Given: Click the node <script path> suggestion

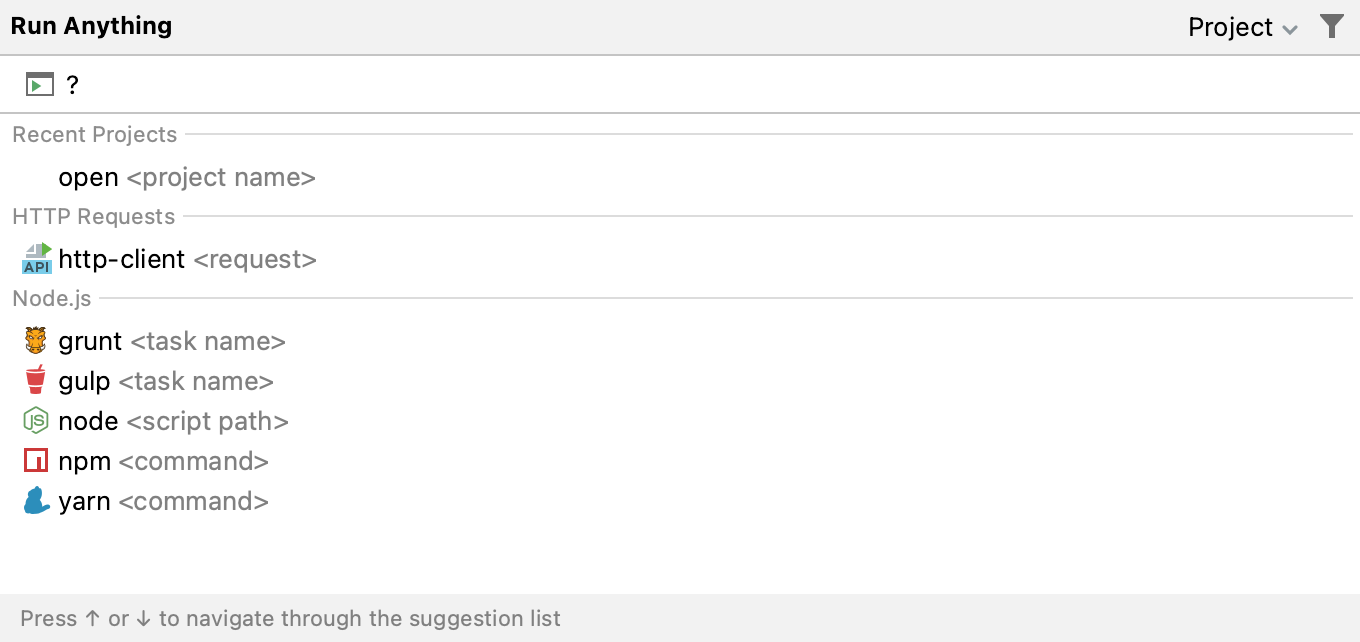Looking at the screenshot, I should (x=175, y=421).
